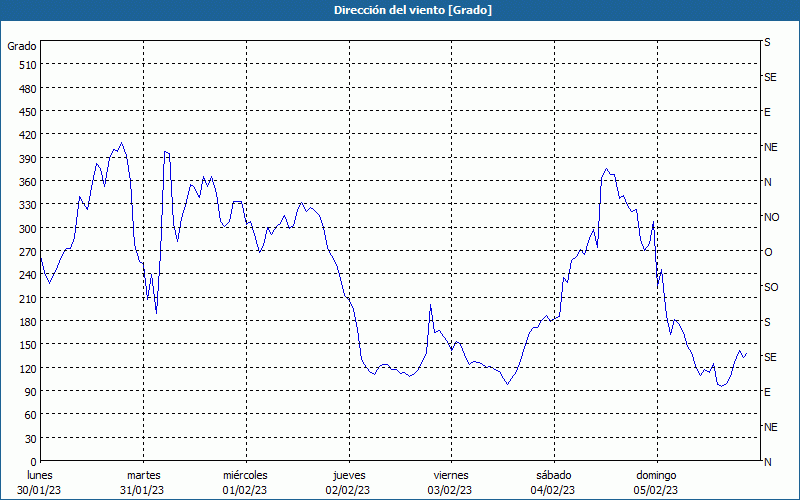The width and height of the screenshot is (800, 500).
Task: Select the 30 y-axis value
Action: pyautogui.click(x=31, y=438)
